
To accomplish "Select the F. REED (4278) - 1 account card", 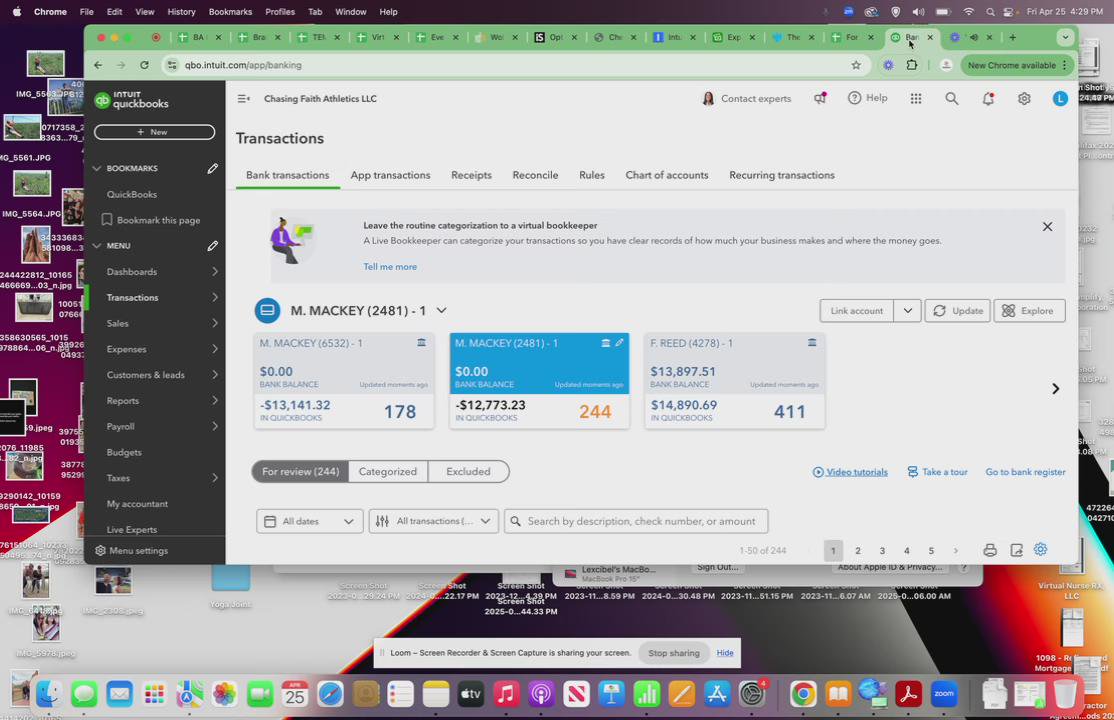I will (734, 381).
